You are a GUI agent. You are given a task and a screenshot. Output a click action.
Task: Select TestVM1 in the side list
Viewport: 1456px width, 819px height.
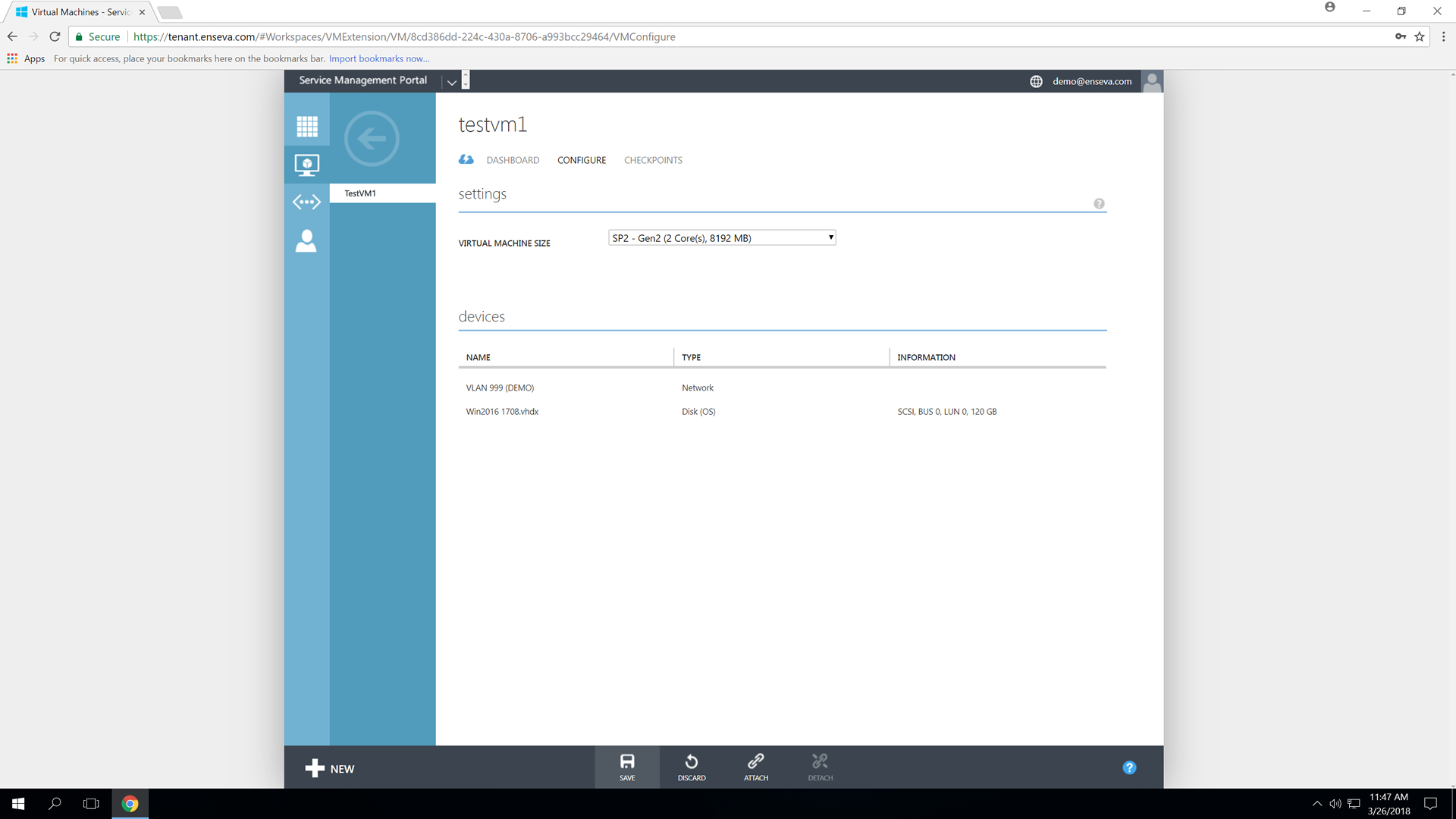click(383, 193)
